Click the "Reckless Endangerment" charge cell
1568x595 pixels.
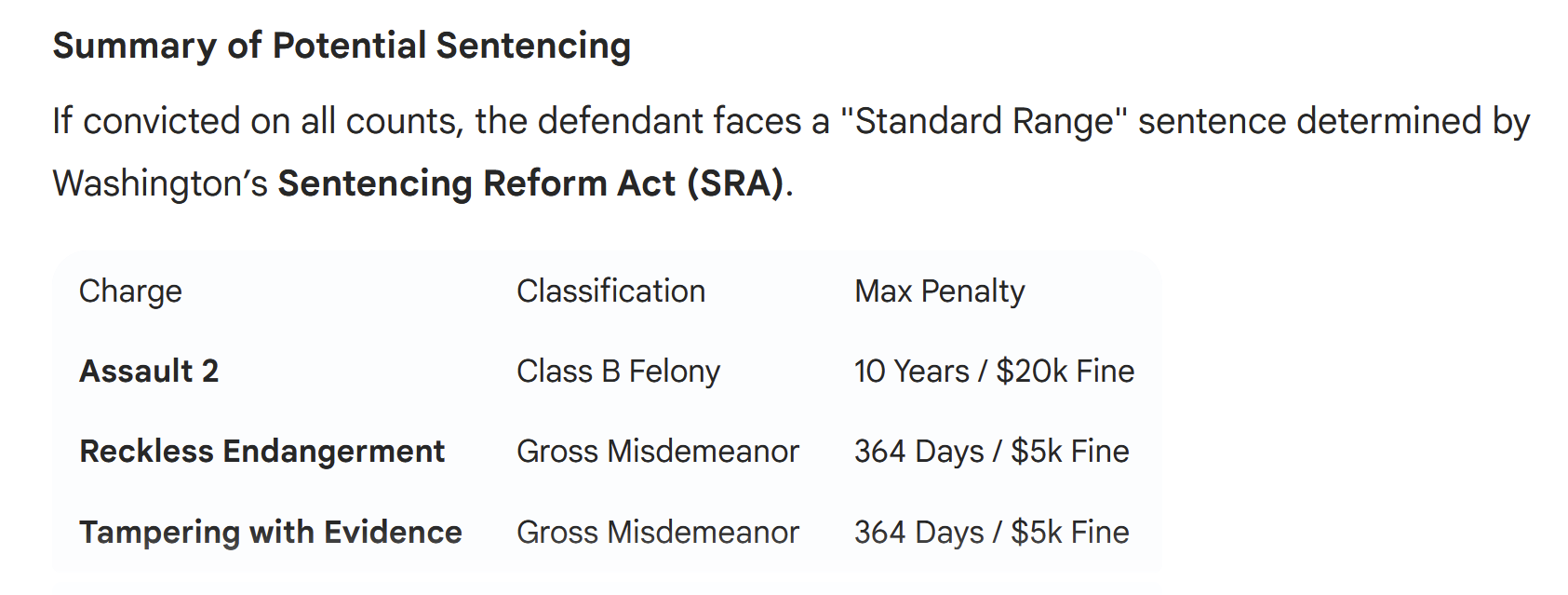pyautogui.click(x=261, y=452)
